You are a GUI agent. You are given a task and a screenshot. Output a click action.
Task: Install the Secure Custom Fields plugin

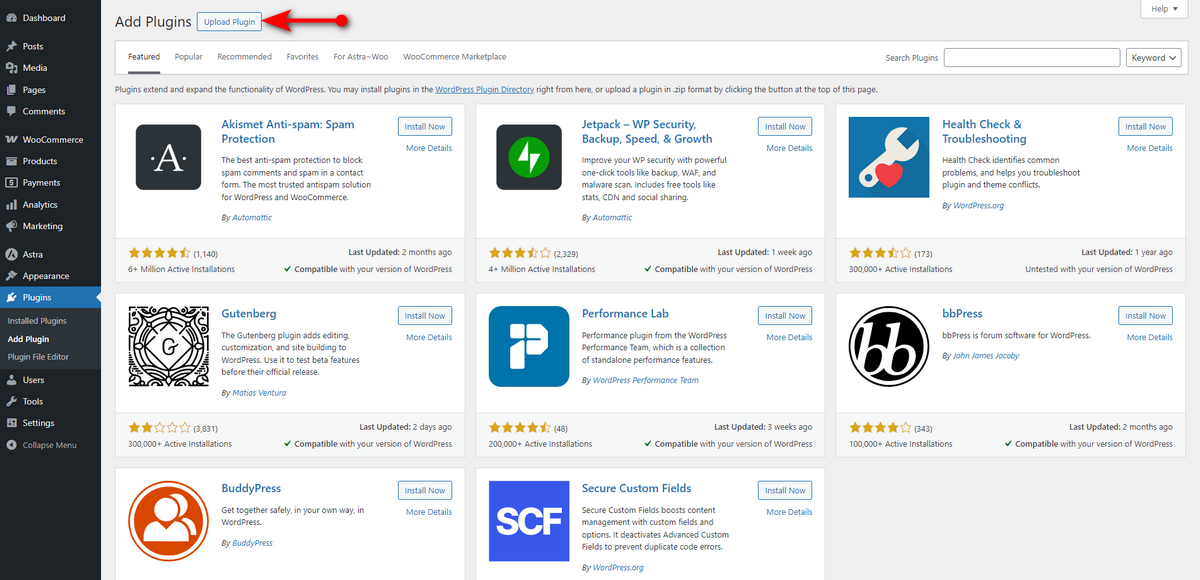785,491
